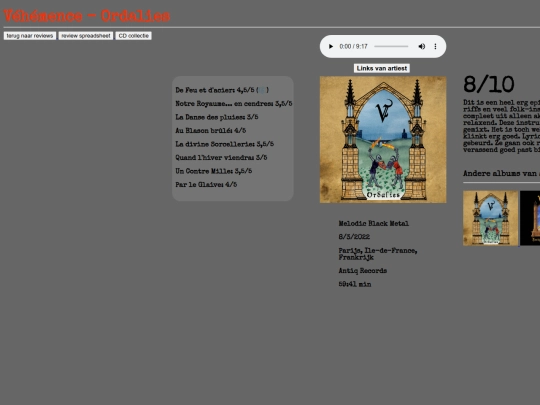Go back via 'terug naar reviews' button
540x405 pixels.
[30, 36]
